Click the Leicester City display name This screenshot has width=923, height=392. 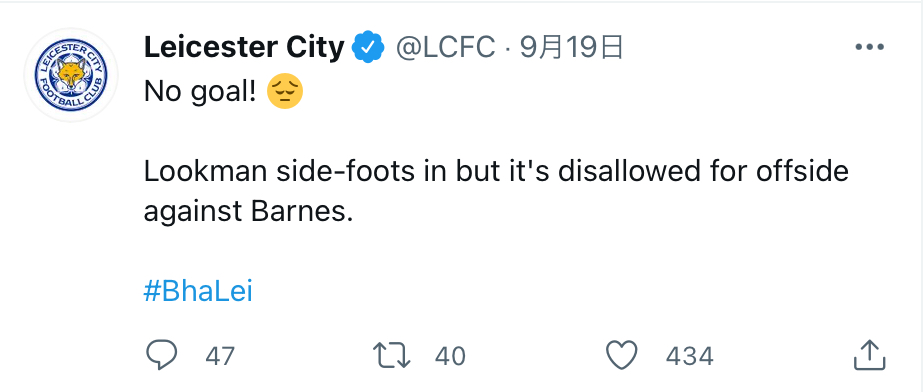(x=244, y=47)
